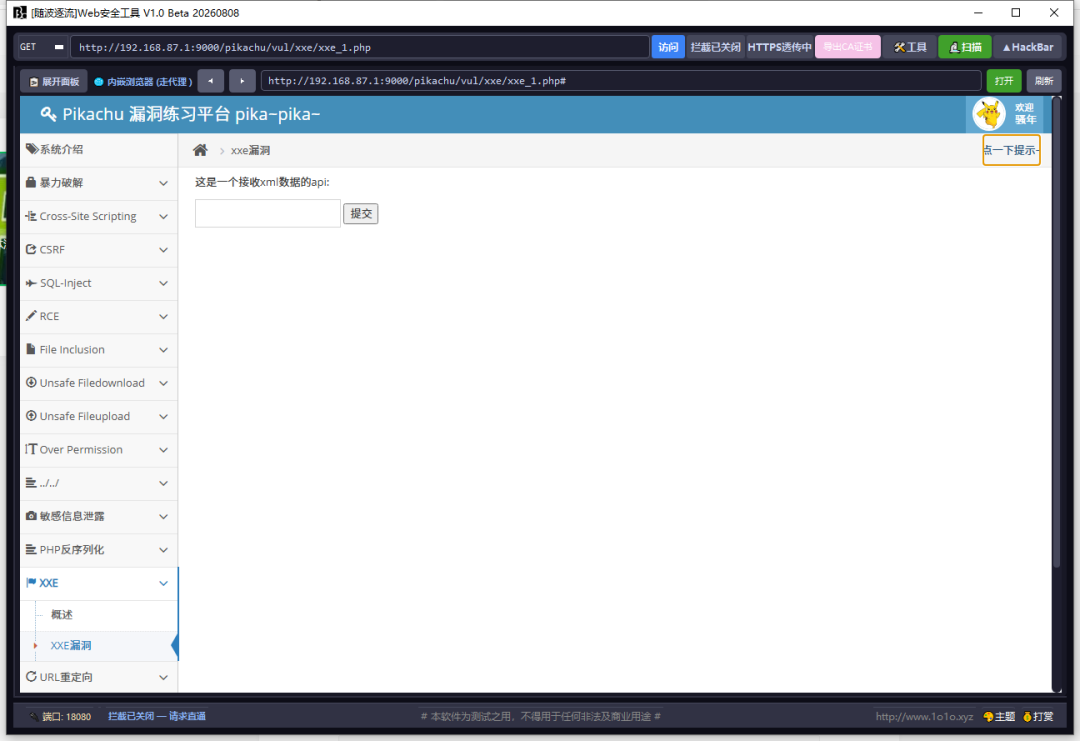
Task: Toggle the 拦截已关闭 interception switch
Action: click(x=715, y=47)
